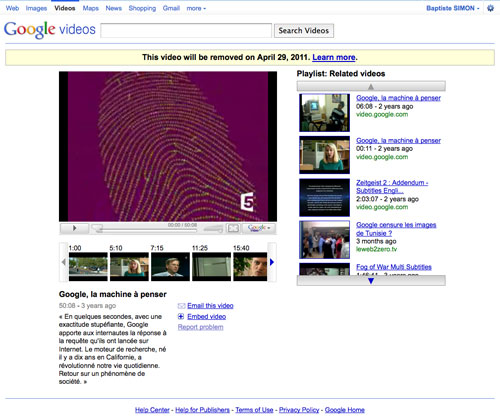The width and height of the screenshot is (500, 420).
Task: Open the Fog of War Multi Subtitles link
Action: (394, 267)
